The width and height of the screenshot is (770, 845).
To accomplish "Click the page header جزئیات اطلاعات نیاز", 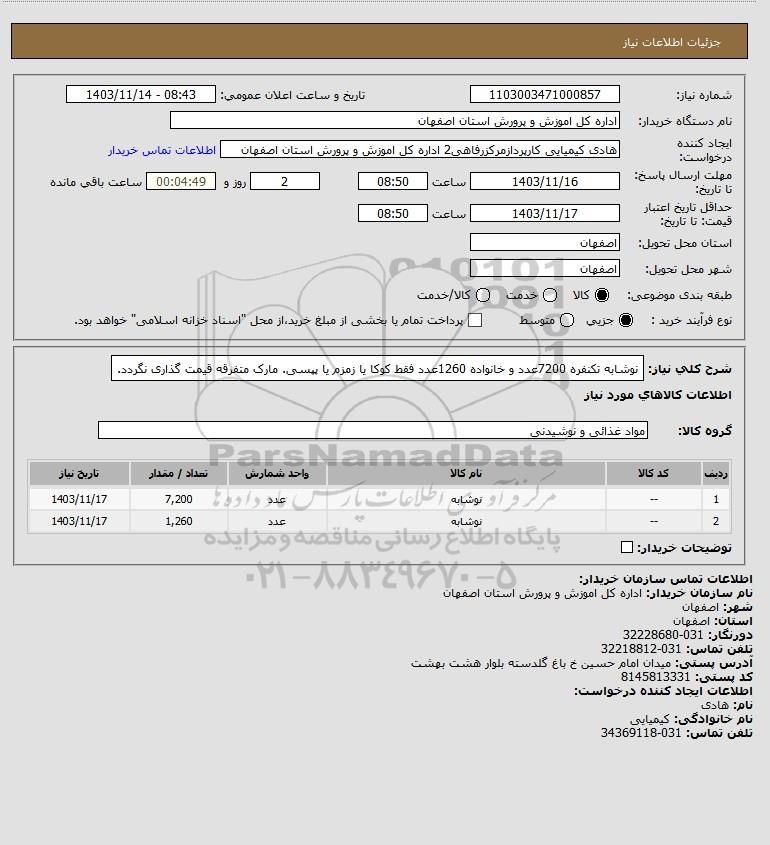I will coord(671,42).
